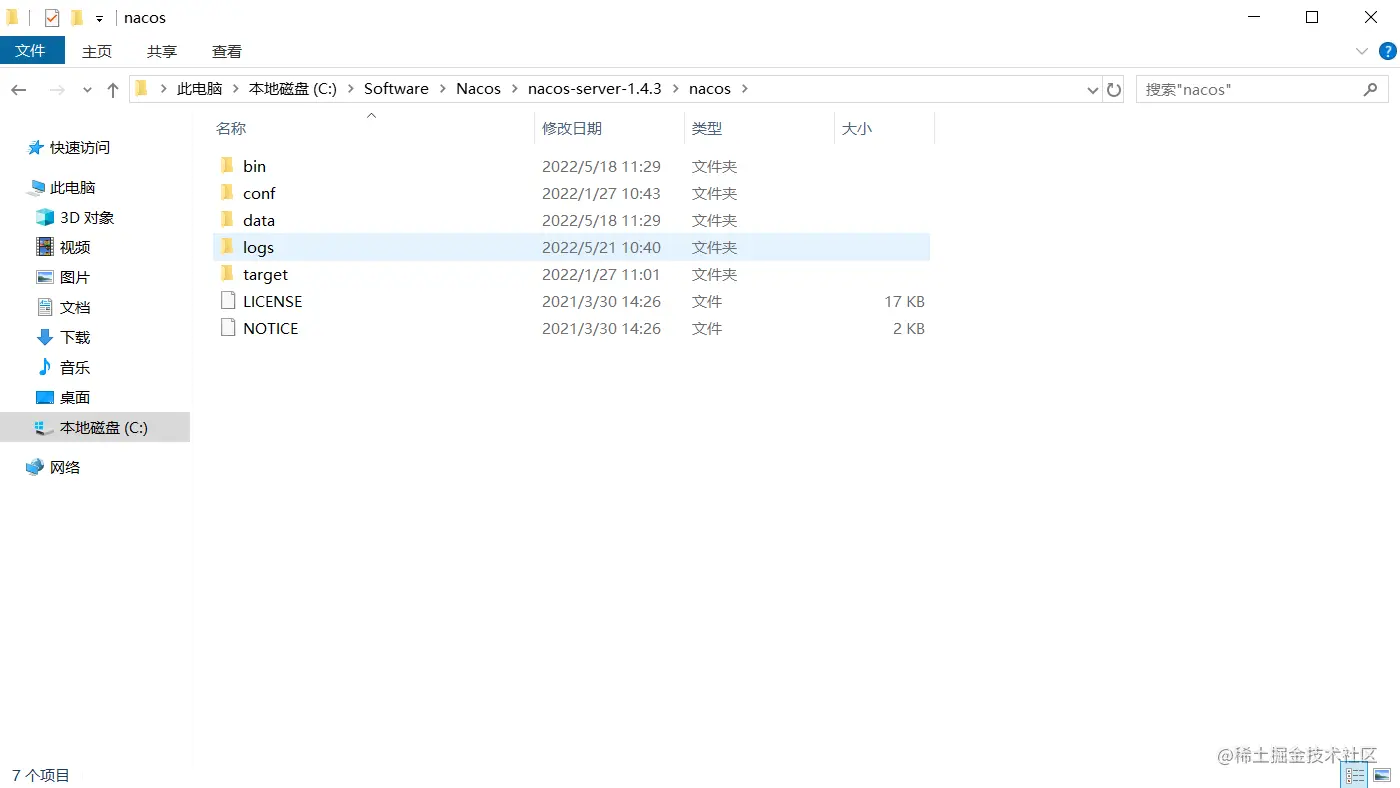Expand chevron after Nacos in path
1400x788 pixels.
tap(514, 89)
